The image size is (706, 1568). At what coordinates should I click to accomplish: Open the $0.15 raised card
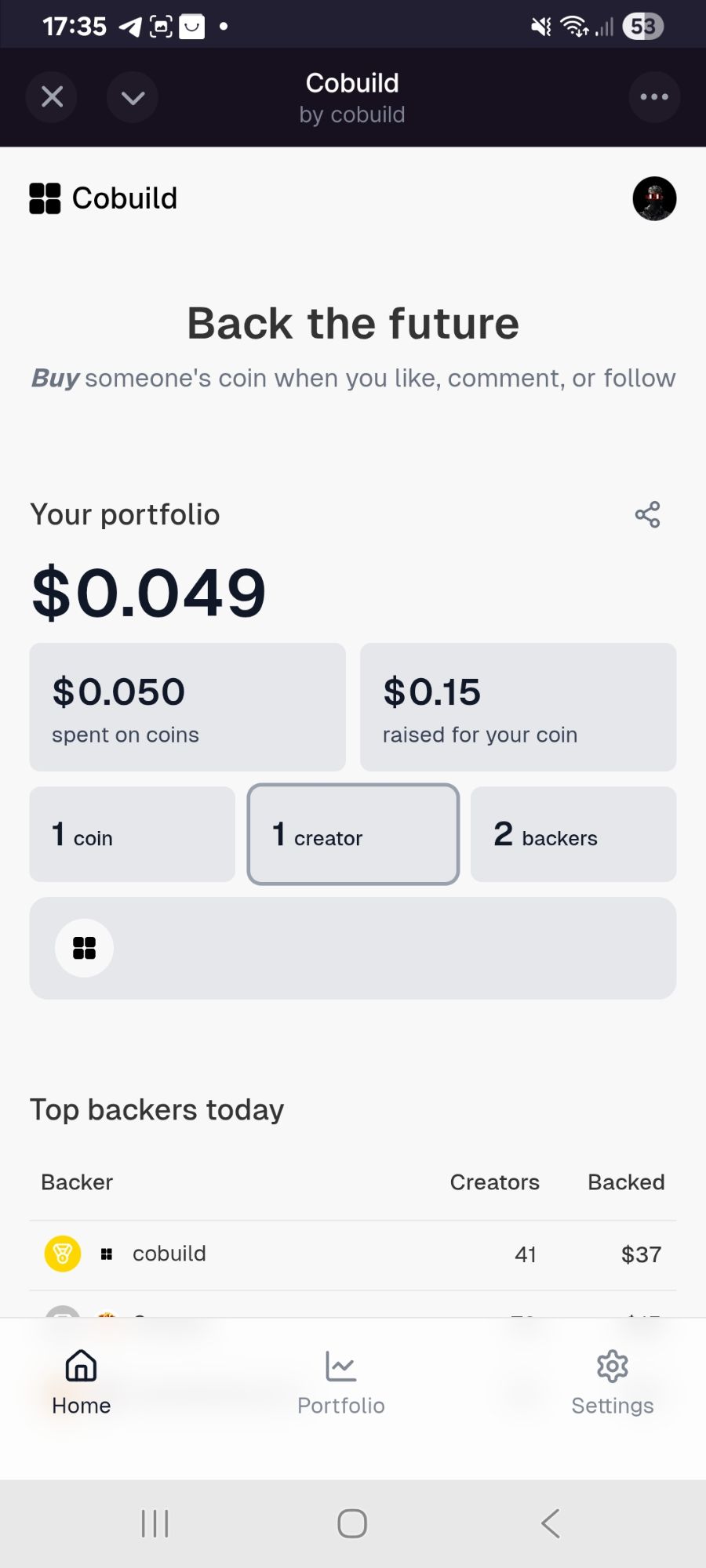pyautogui.click(x=518, y=707)
